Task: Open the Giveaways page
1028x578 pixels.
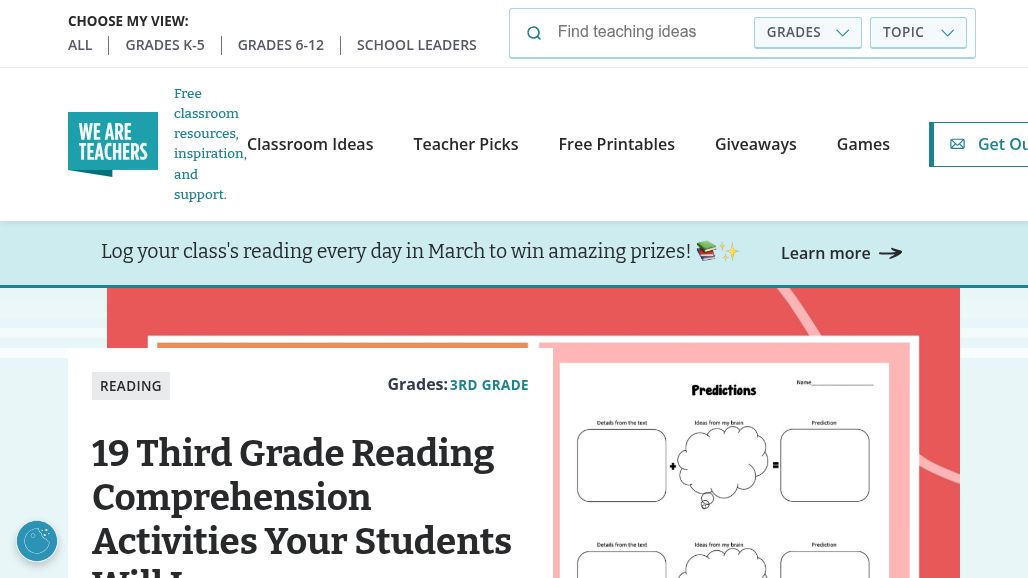Action: coord(756,144)
